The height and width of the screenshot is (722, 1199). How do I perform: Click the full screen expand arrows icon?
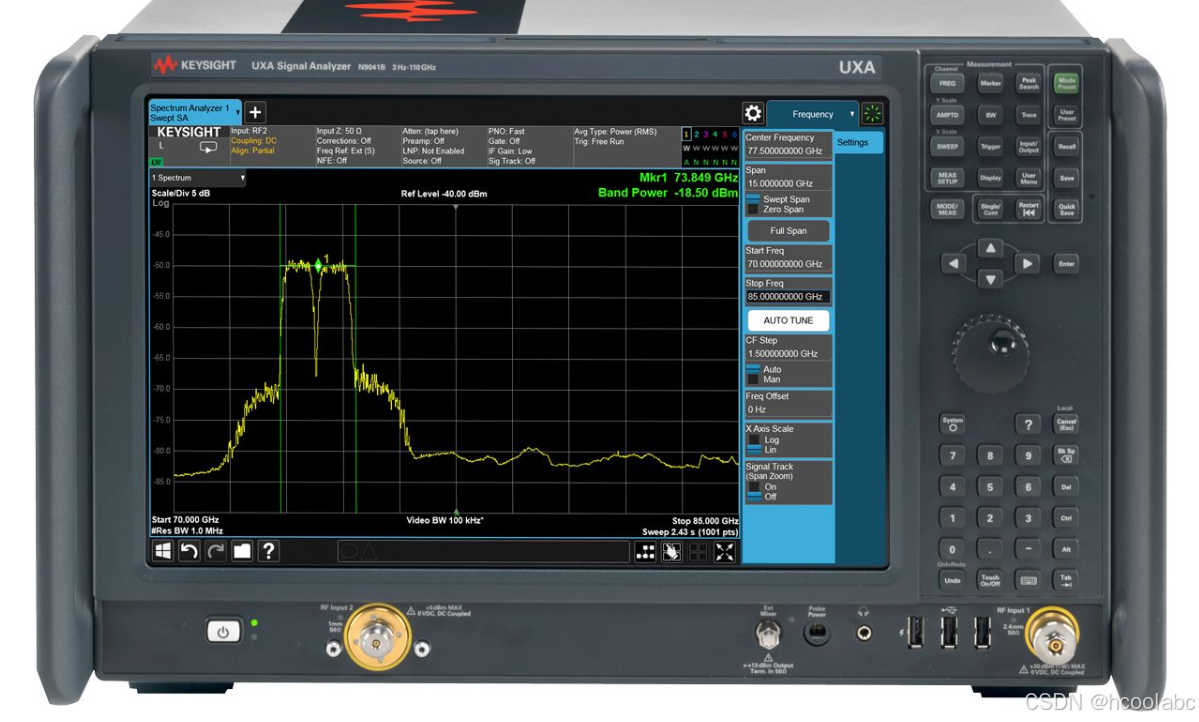click(x=724, y=552)
